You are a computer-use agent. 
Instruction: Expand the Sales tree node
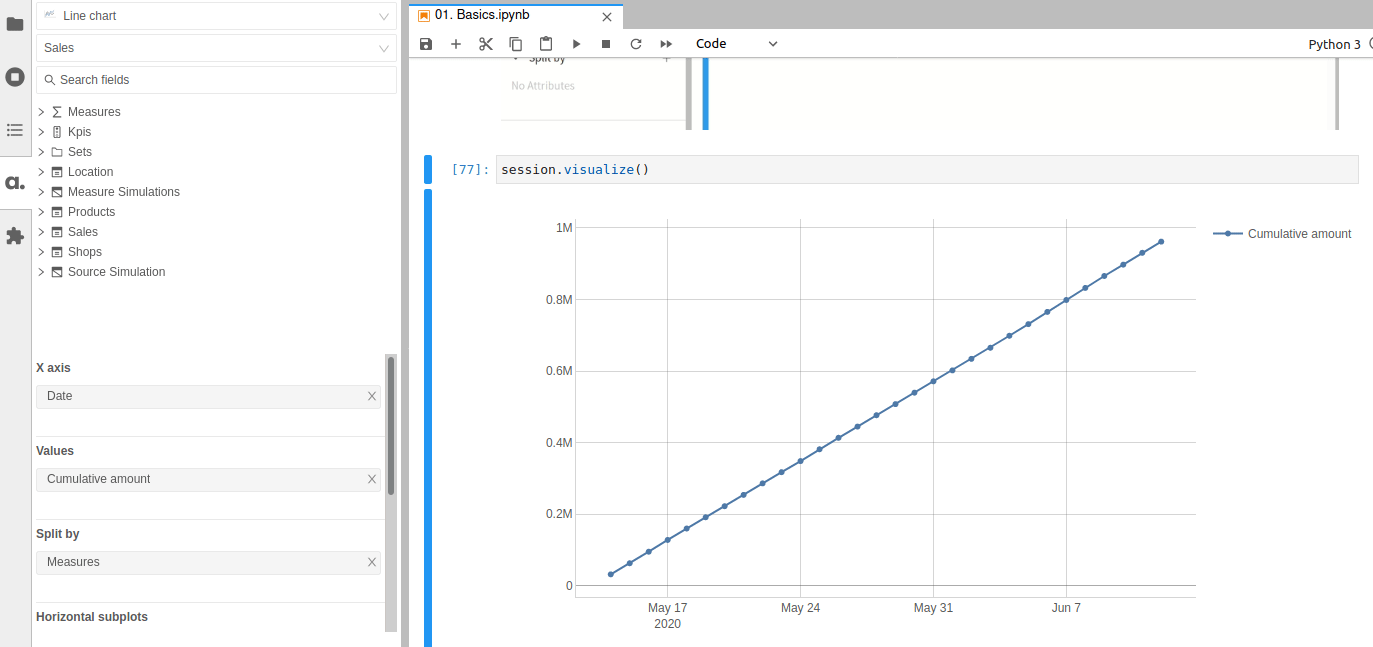tap(41, 232)
